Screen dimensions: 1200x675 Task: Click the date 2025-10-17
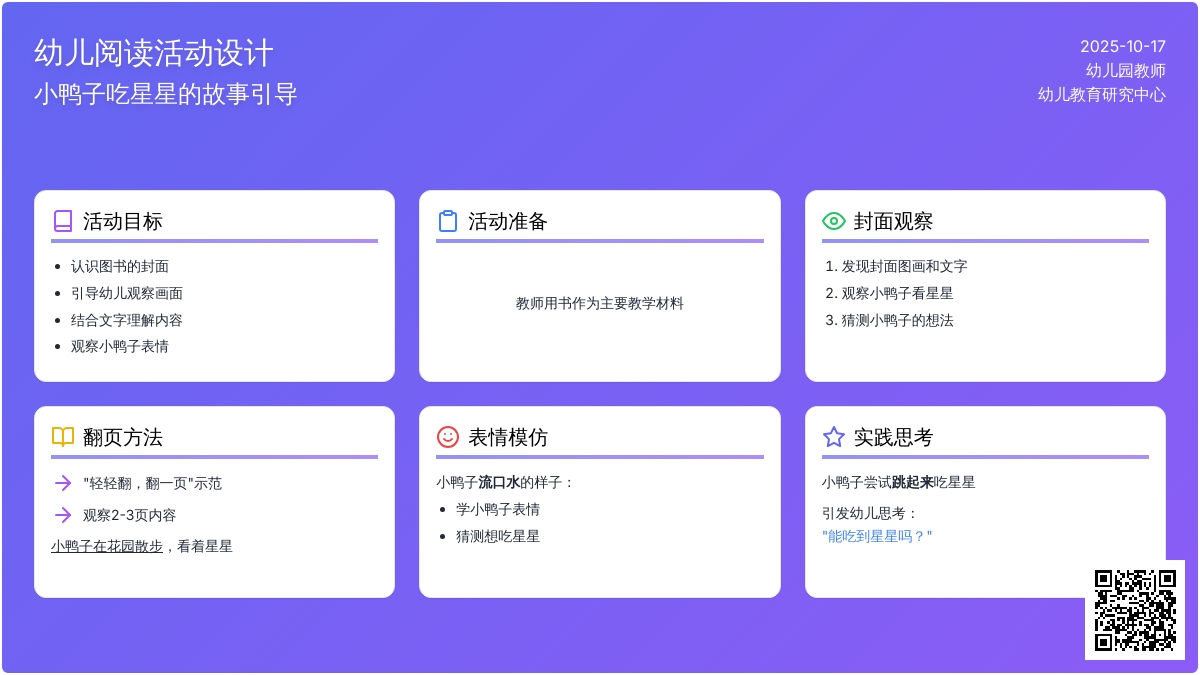point(1122,46)
